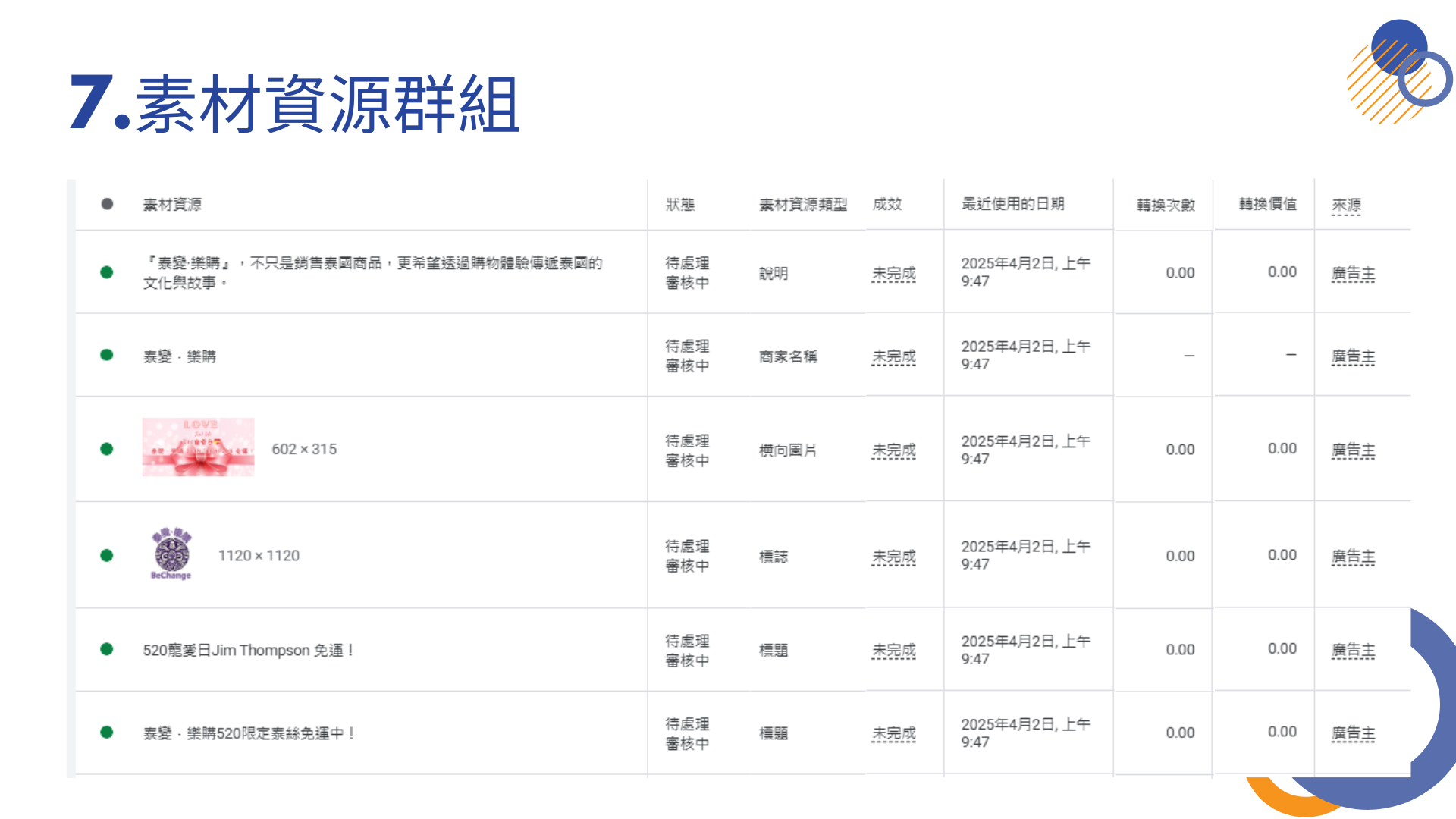Screen dimensions: 1456x819
Task: Click 廣告主 in the 商家名稱 row
Action: pos(1353,356)
